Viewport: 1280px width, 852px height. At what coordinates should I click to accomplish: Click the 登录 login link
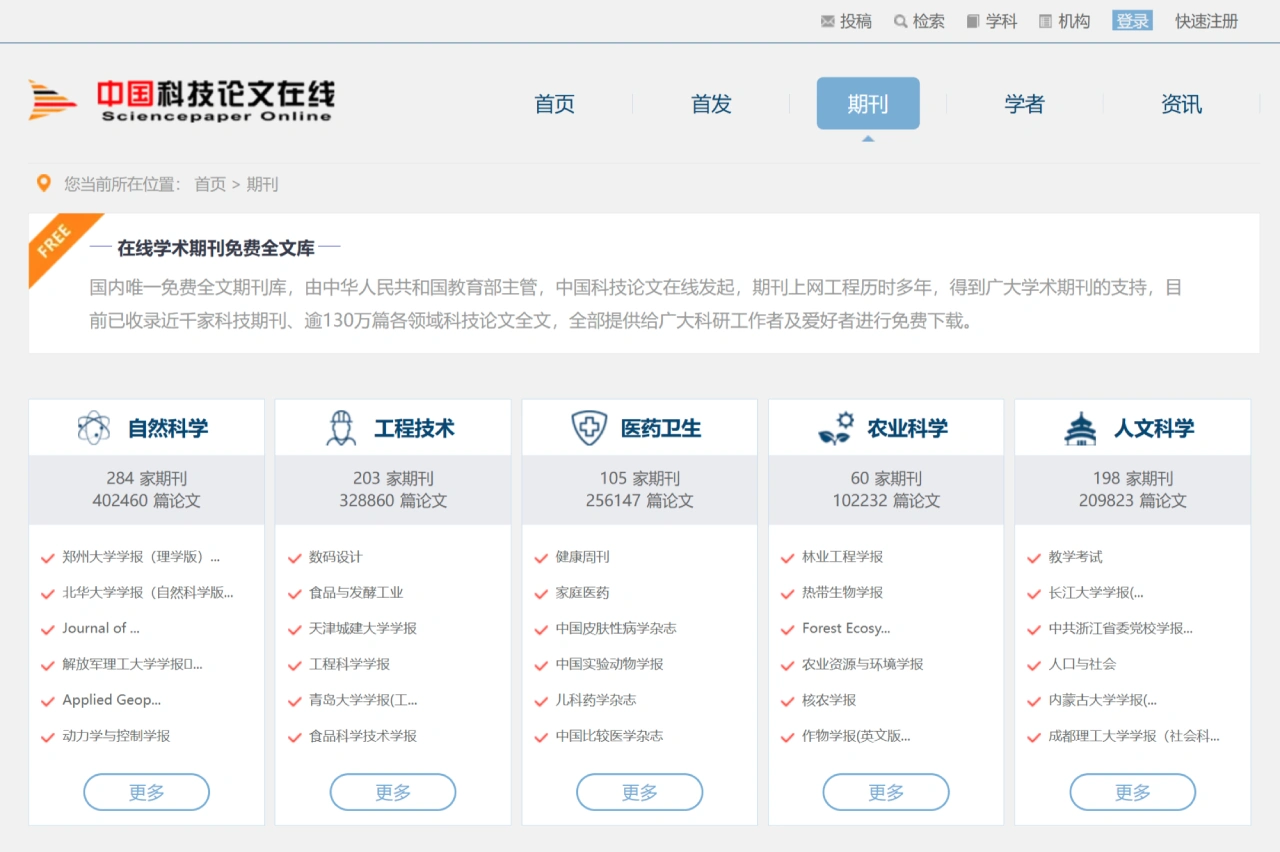click(x=1132, y=21)
